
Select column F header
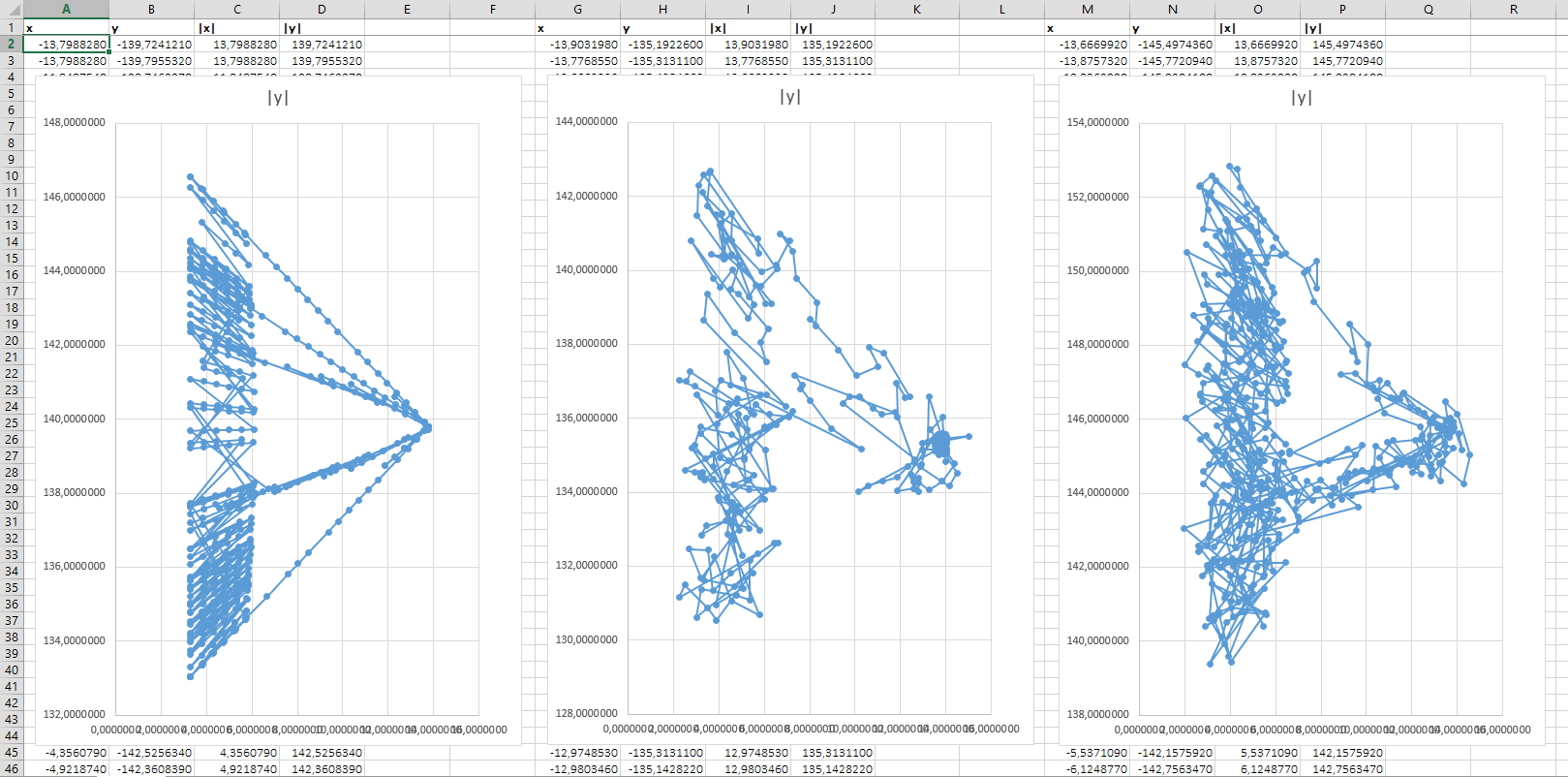pos(492,9)
